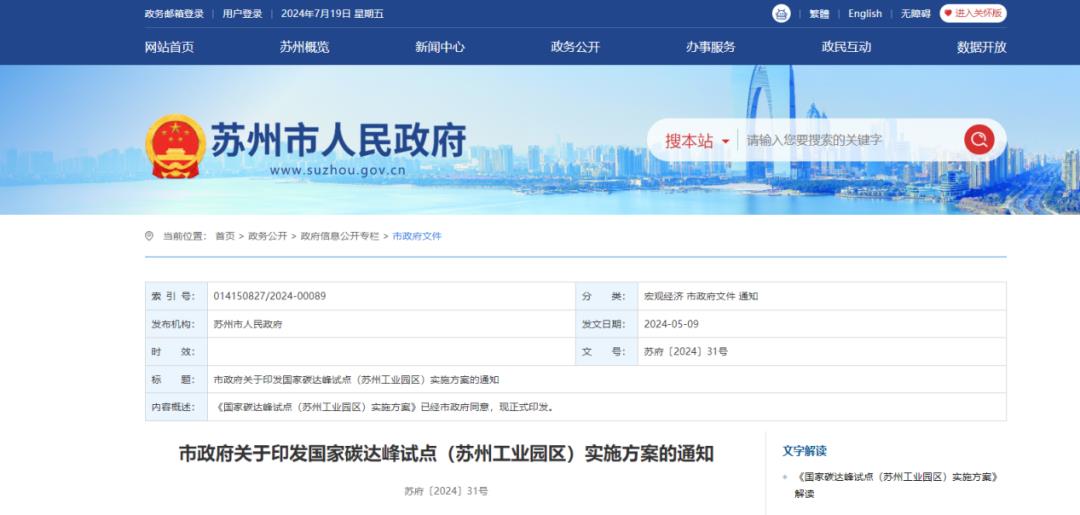Switch to traditional Chinese with 繁體

click(819, 14)
